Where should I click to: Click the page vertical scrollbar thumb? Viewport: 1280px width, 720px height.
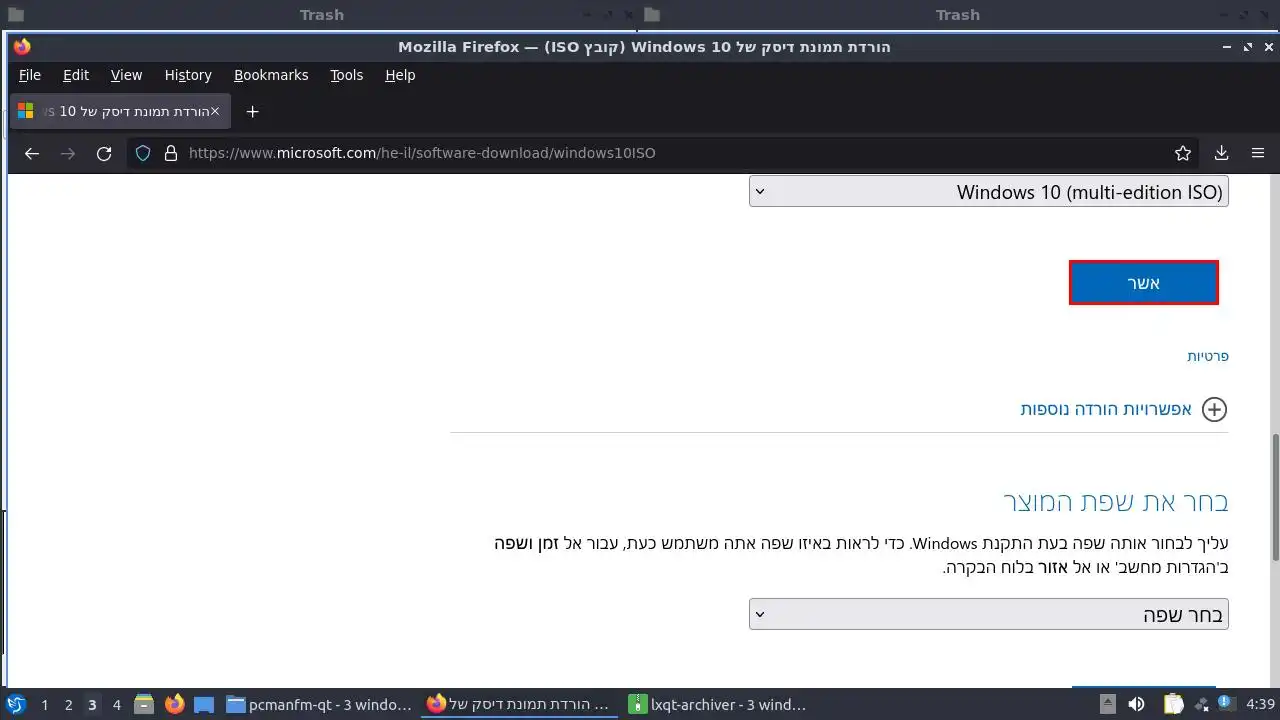pyautogui.click(x=1275, y=497)
